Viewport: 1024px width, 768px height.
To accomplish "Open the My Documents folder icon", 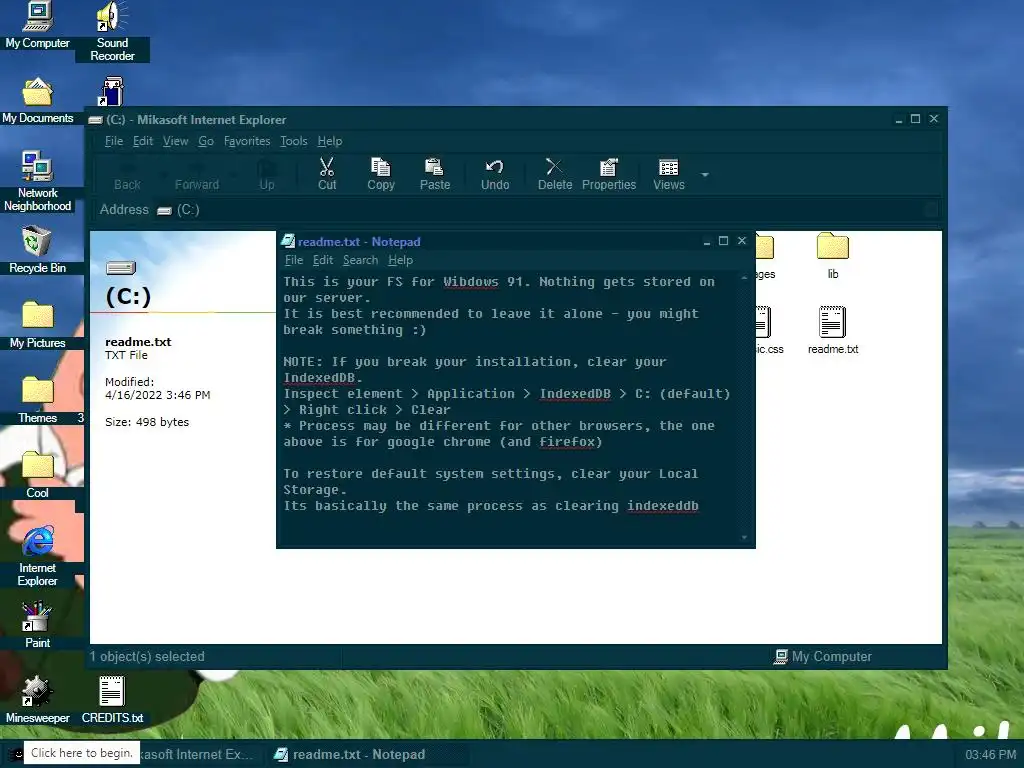I will (37, 101).
